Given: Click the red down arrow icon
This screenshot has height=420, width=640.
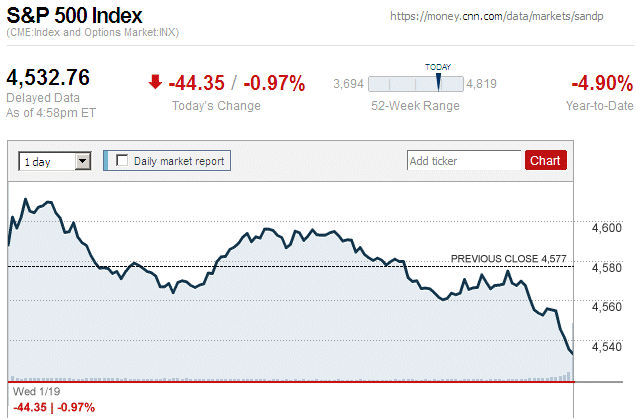Looking at the screenshot, I should (155, 82).
